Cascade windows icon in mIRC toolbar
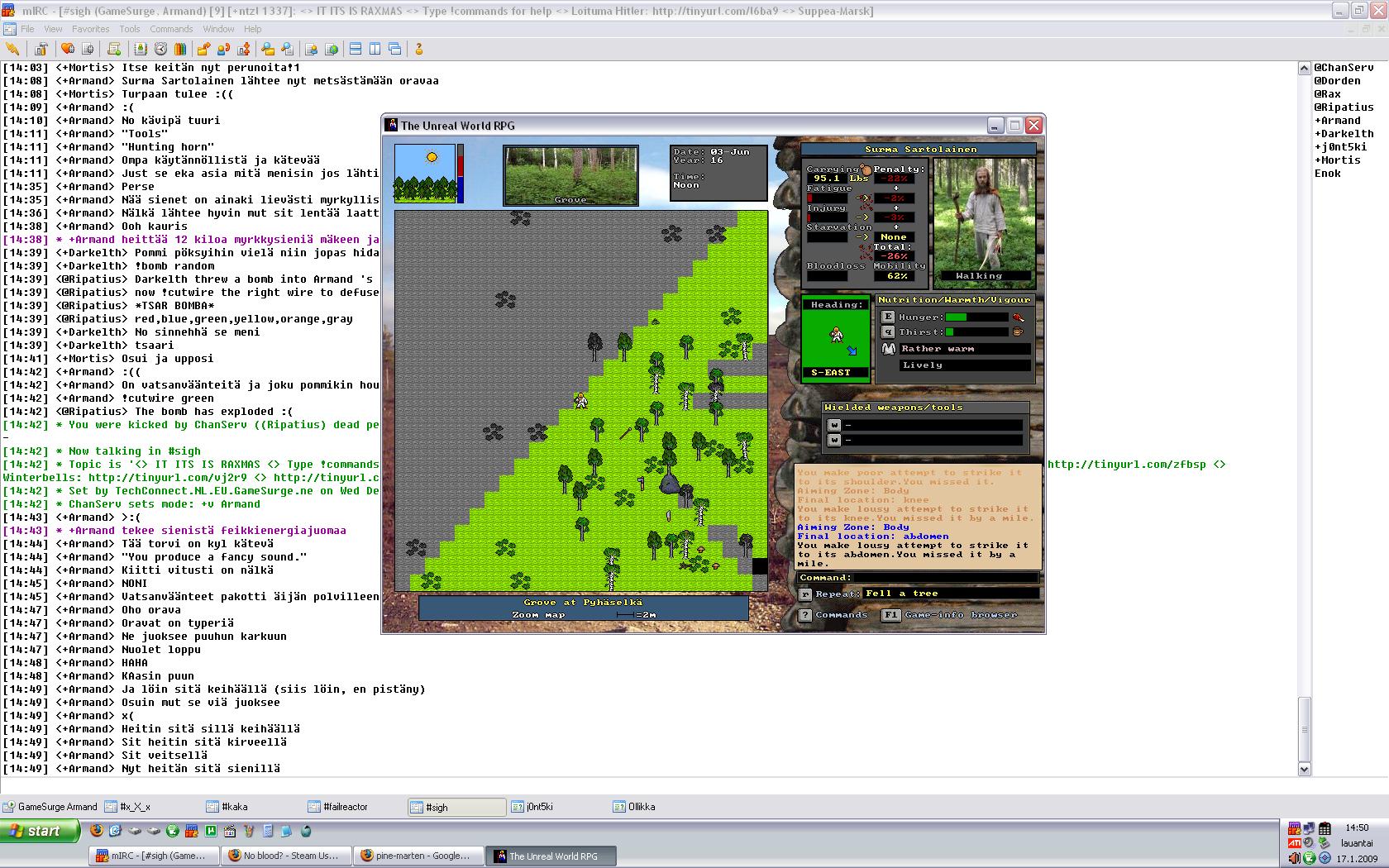 pyautogui.click(x=395, y=49)
